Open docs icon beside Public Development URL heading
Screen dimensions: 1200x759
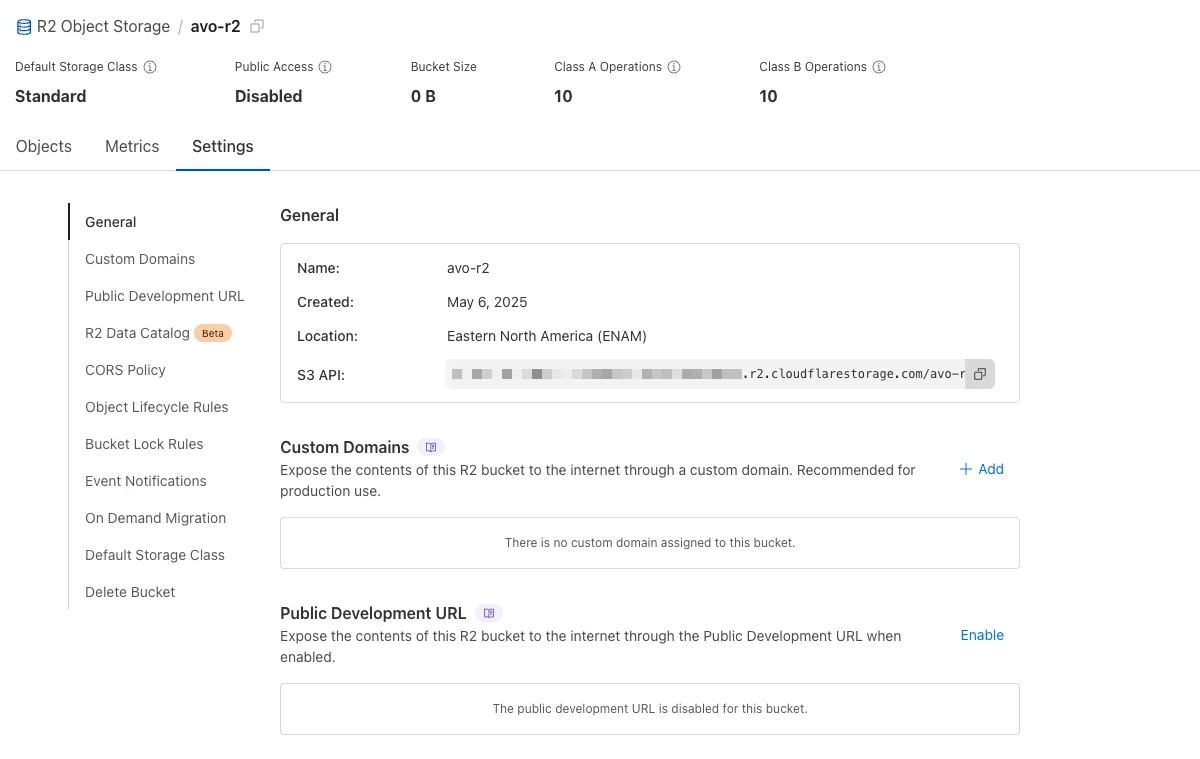click(488, 613)
